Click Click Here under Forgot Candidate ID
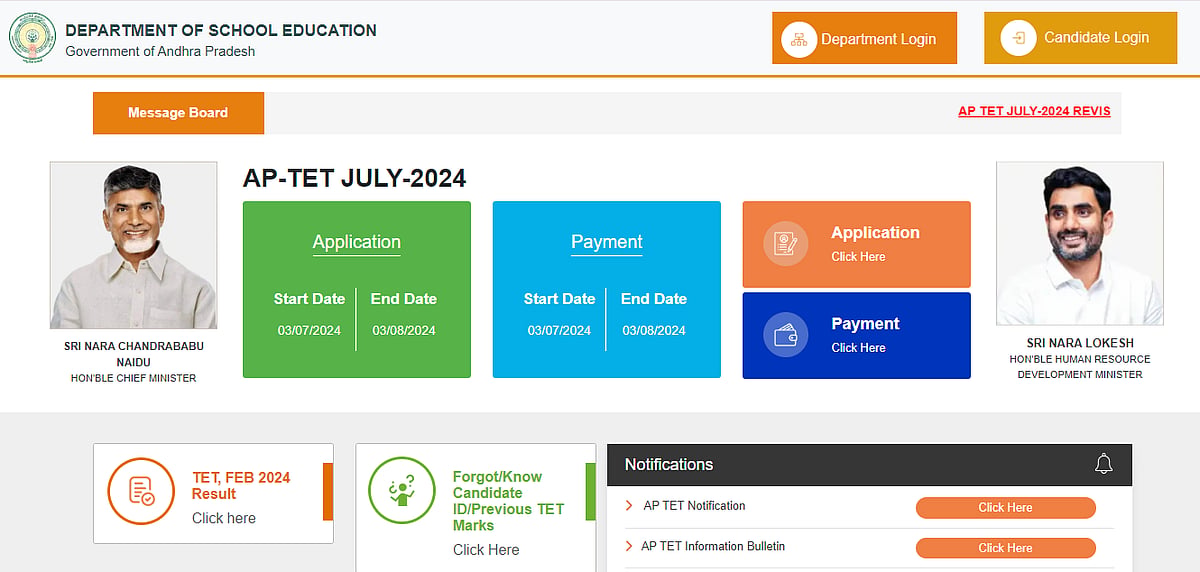 pos(486,549)
